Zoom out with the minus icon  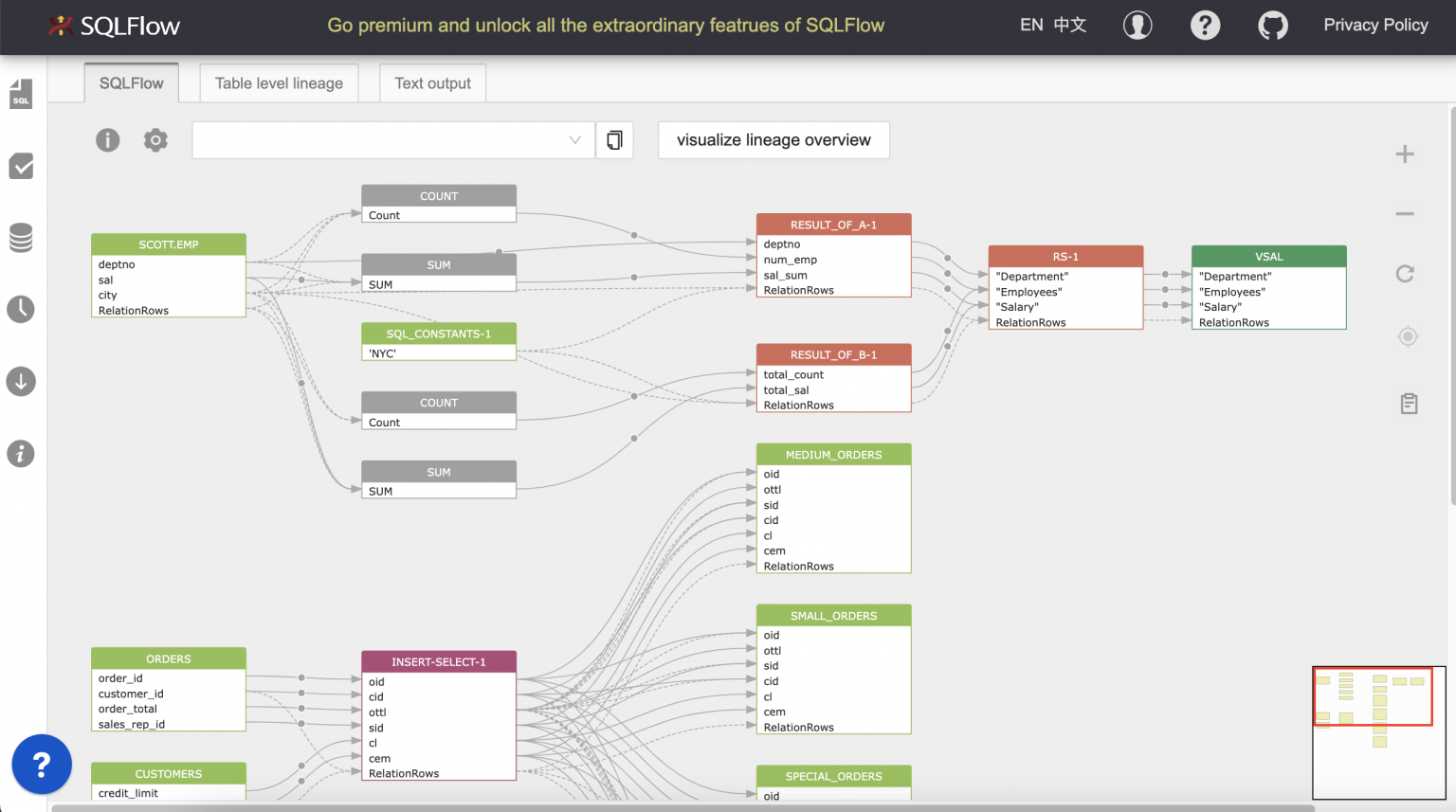pyautogui.click(x=1405, y=214)
